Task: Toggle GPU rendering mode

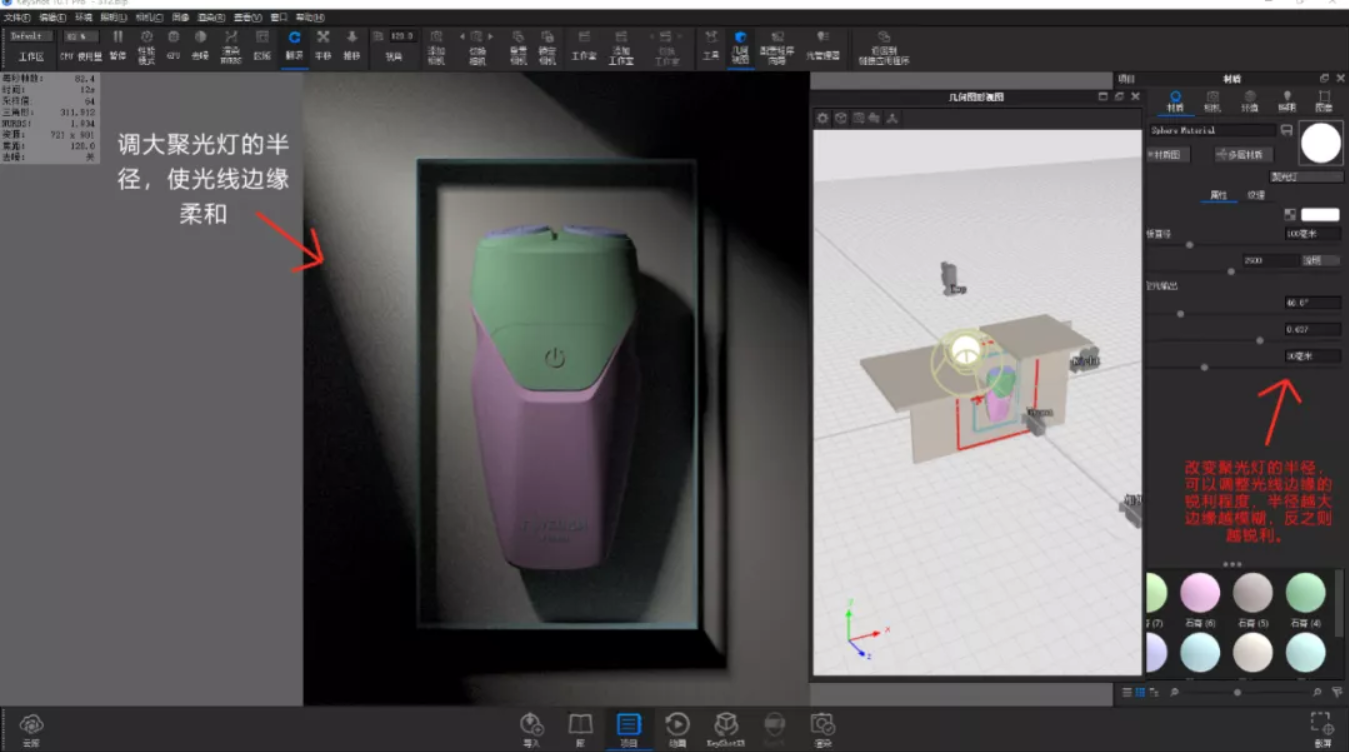Action: pyautogui.click(x=173, y=45)
